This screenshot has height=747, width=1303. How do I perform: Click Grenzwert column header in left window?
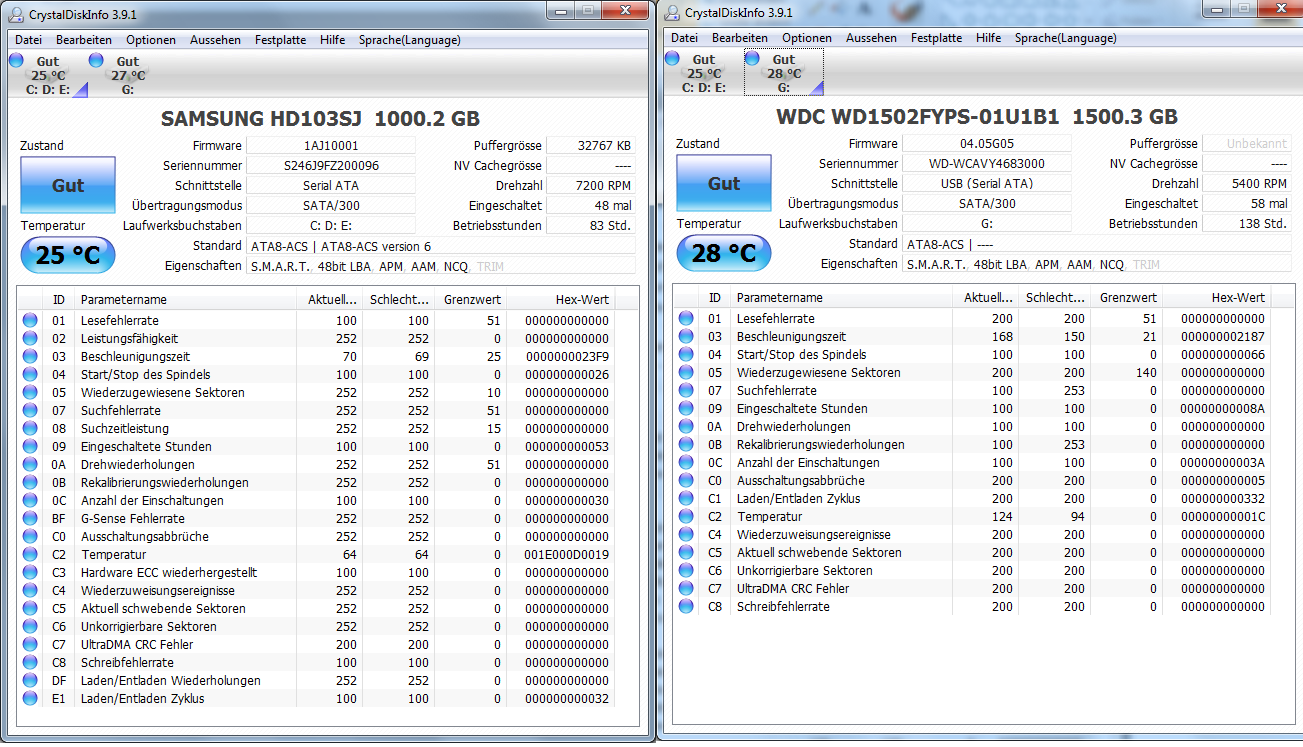470,300
